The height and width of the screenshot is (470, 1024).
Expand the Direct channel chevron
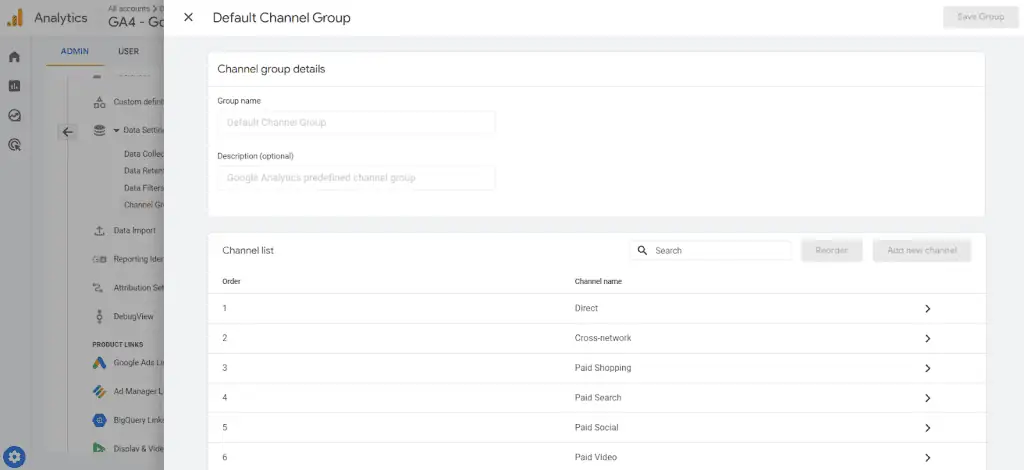click(927, 309)
